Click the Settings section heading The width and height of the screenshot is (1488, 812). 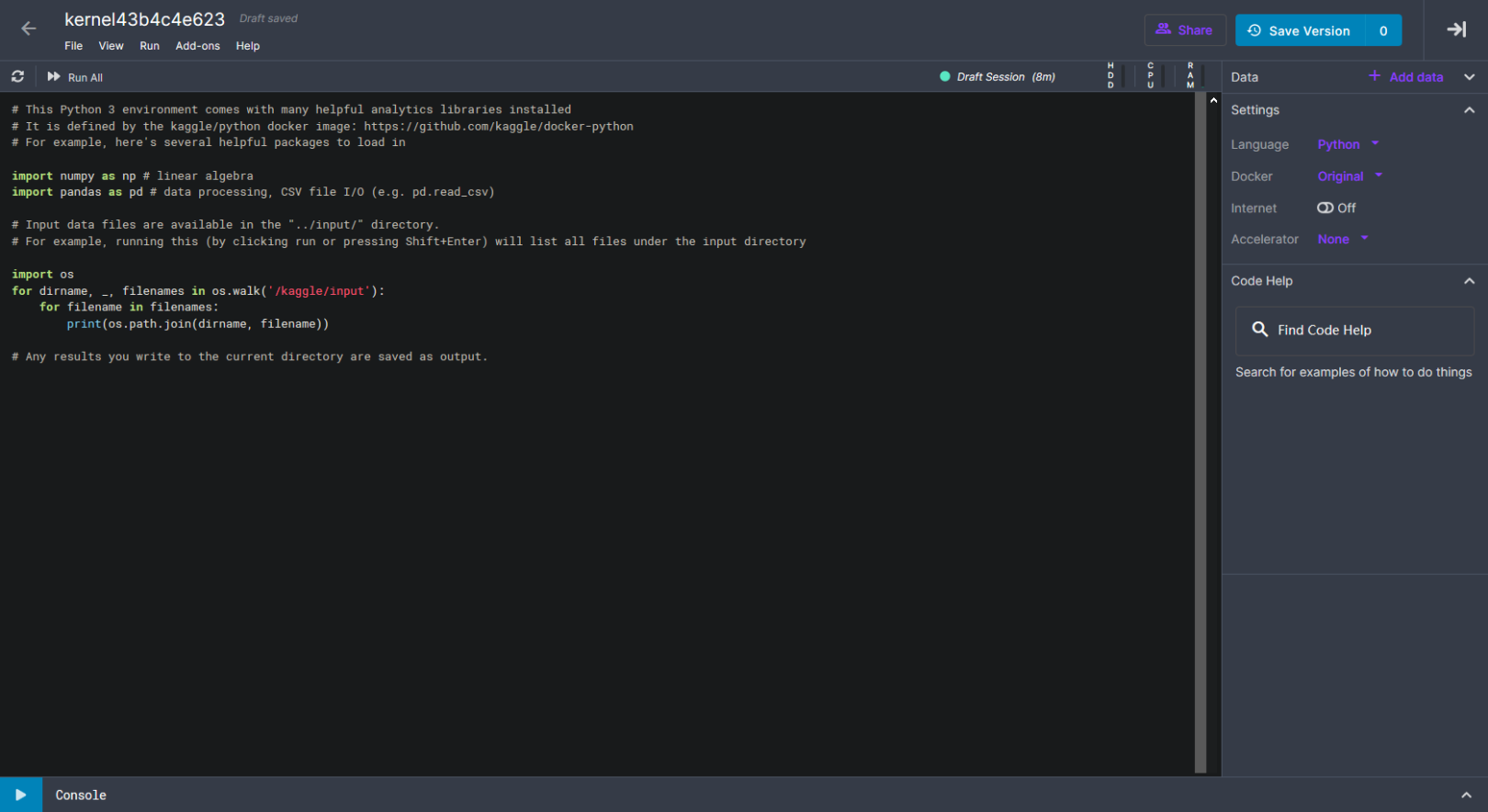coord(1255,110)
